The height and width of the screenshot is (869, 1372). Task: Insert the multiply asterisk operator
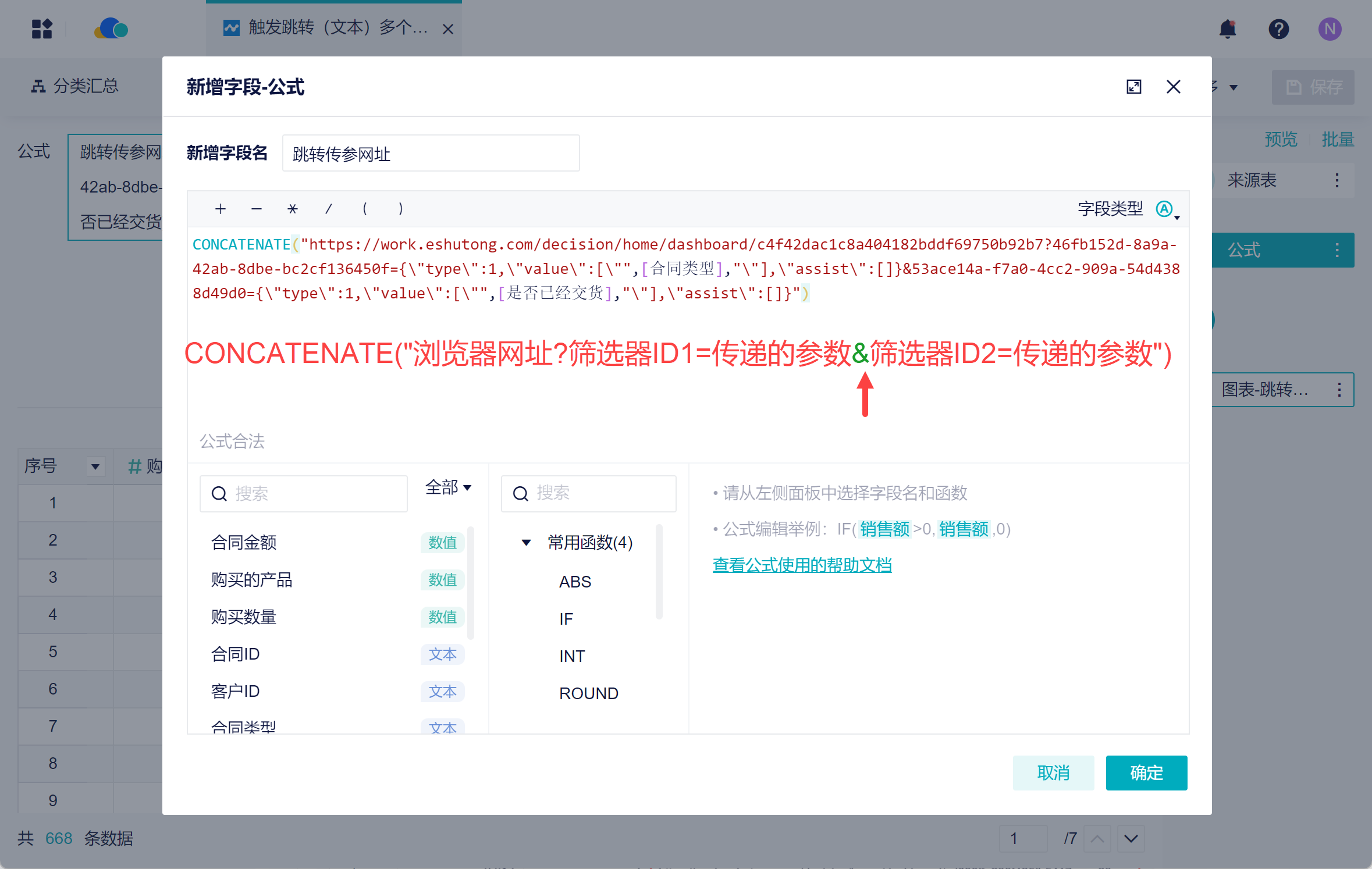[x=293, y=209]
